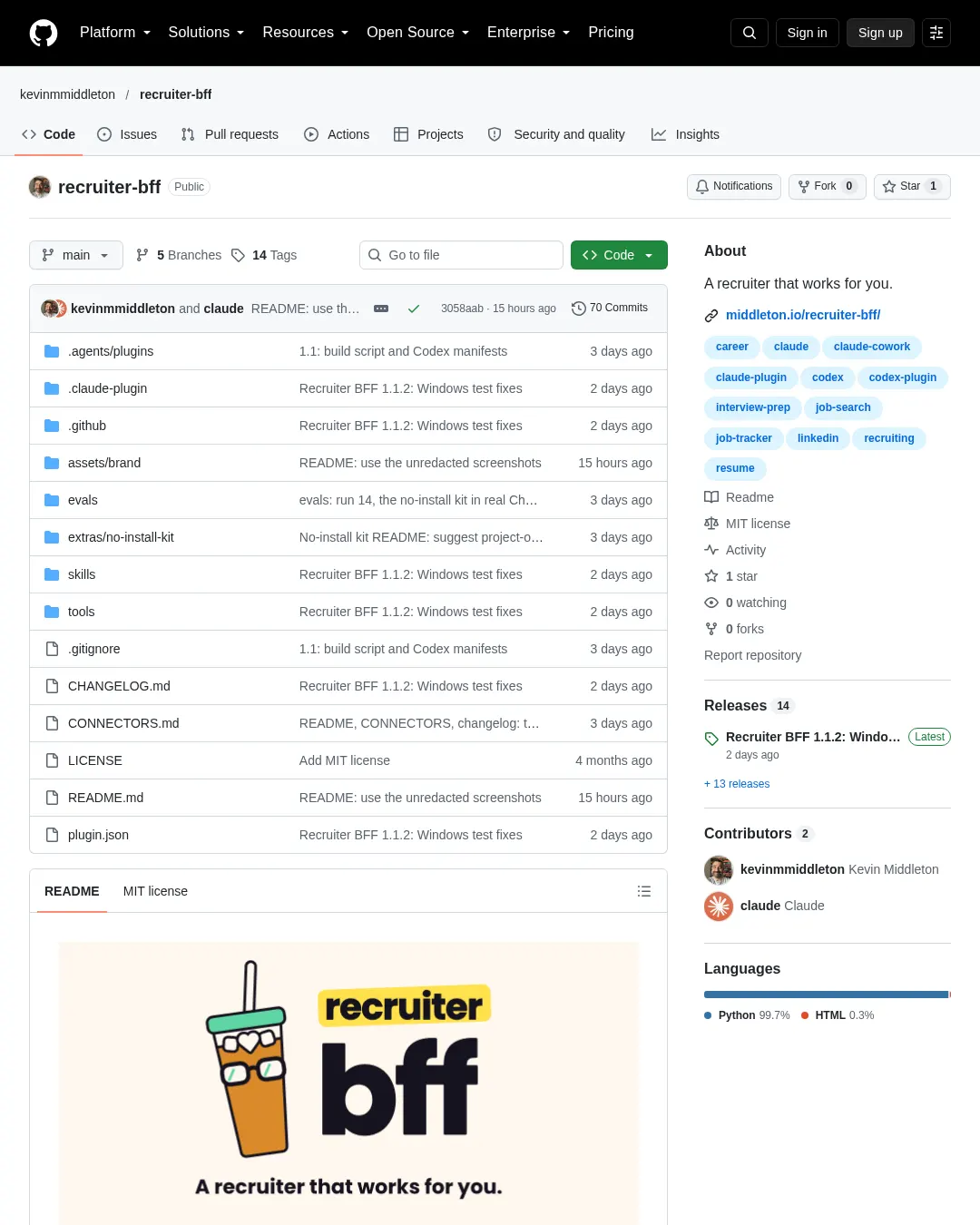Screen dimensions: 980x1225
Task: Switch to Security and quality tab
Action: click(x=556, y=134)
